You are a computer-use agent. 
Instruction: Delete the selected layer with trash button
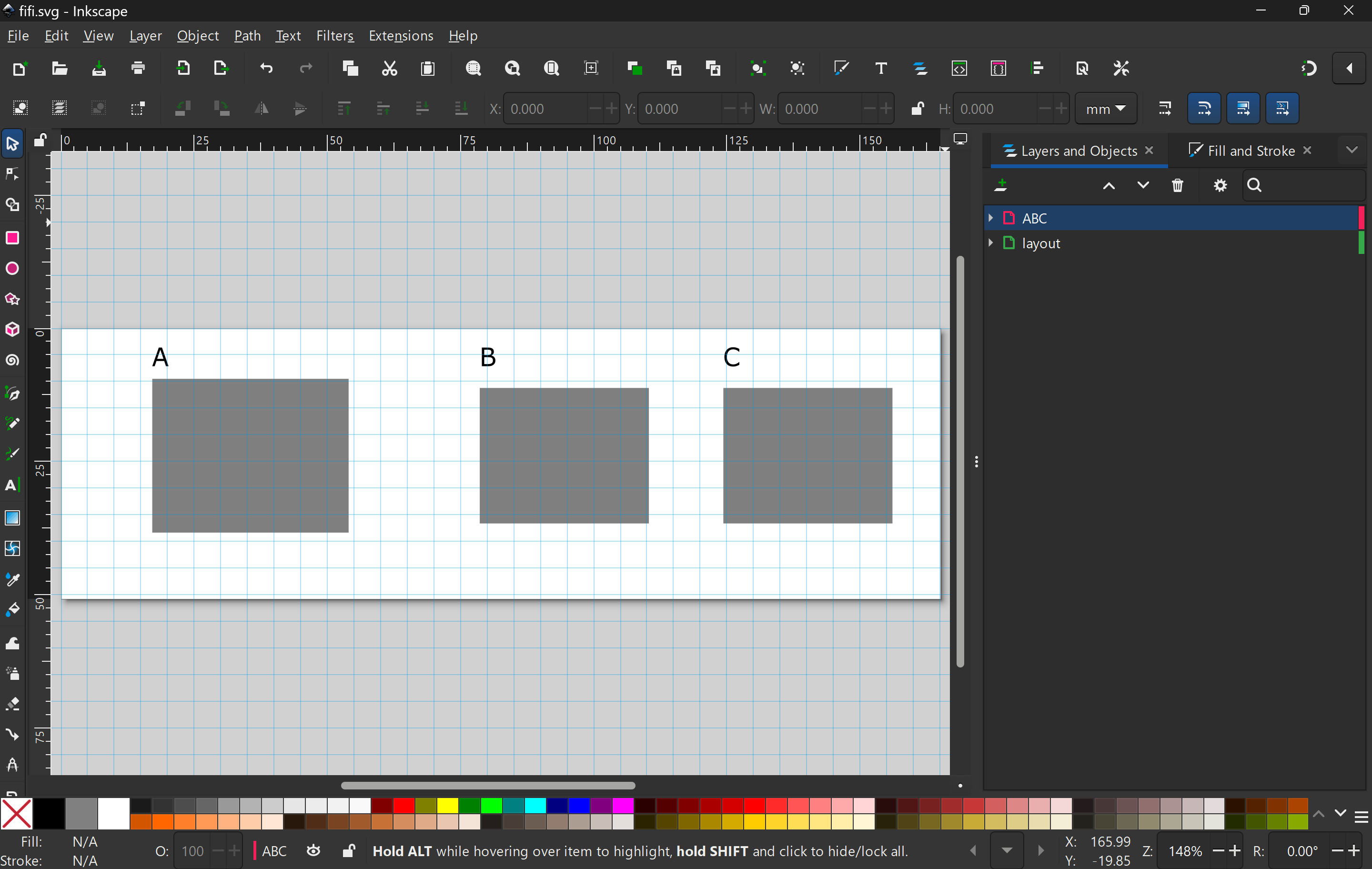1178,185
